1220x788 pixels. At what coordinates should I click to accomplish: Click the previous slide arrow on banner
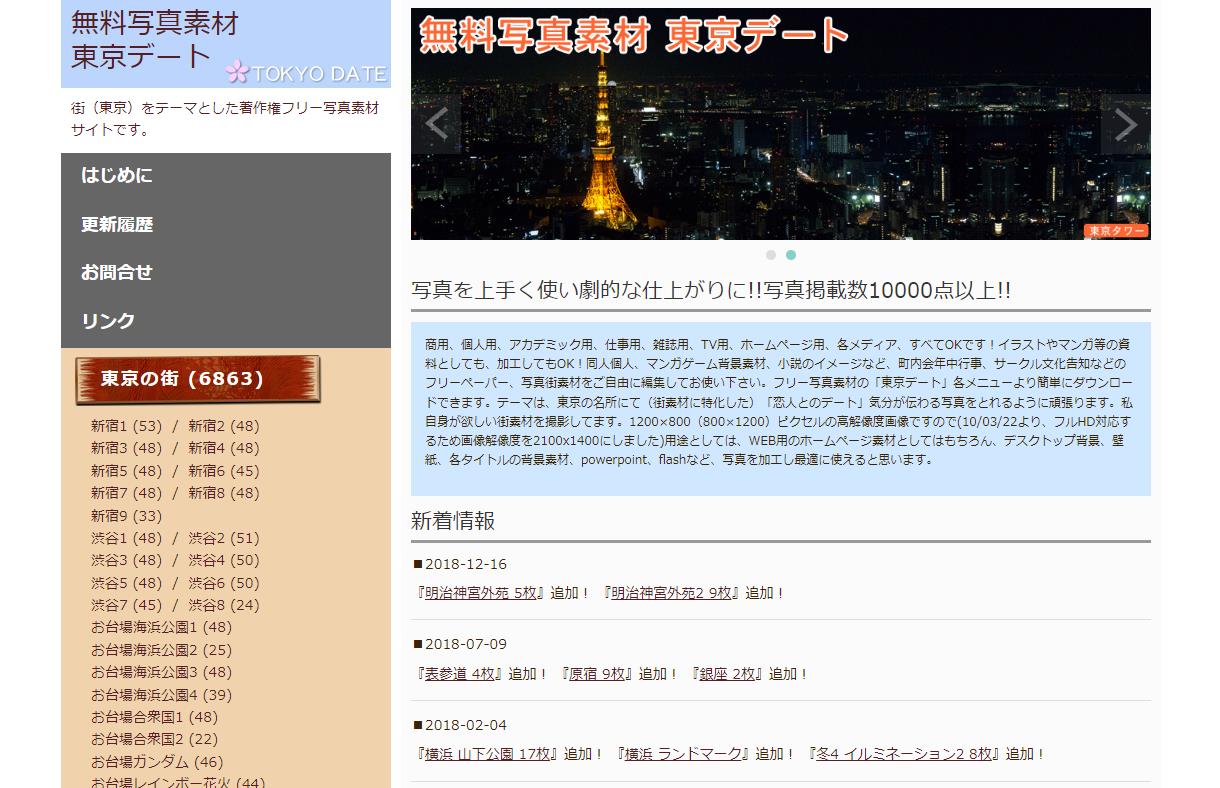click(436, 125)
